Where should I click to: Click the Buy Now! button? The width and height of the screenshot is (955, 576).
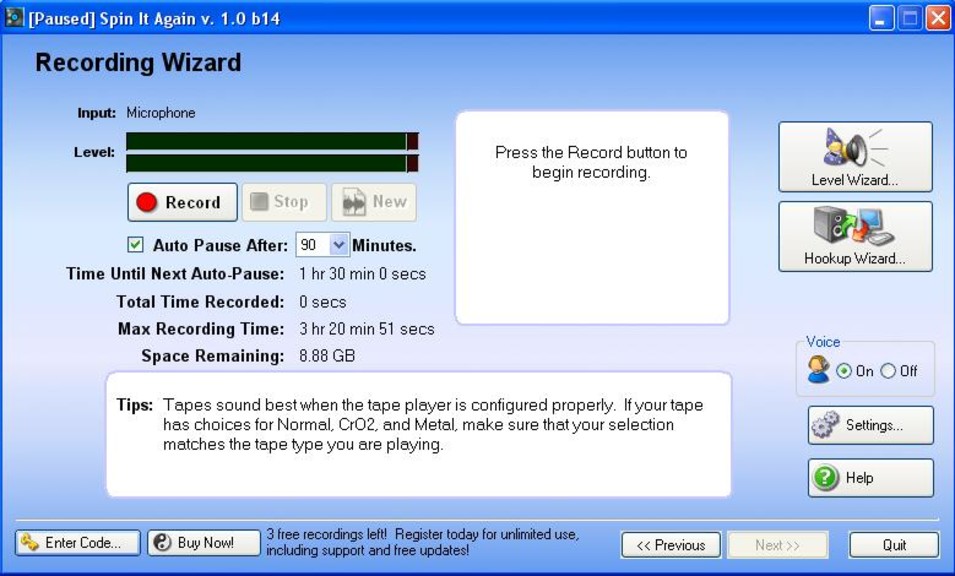pos(204,543)
